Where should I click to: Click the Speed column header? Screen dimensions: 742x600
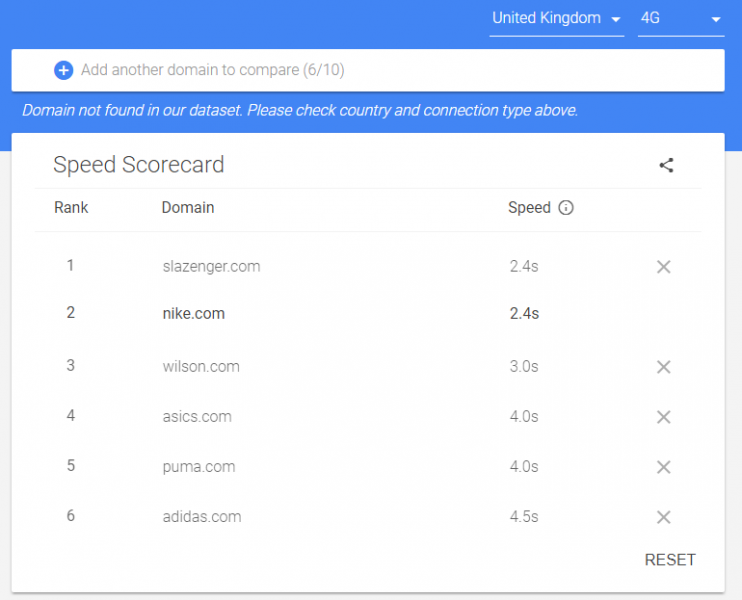529,208
